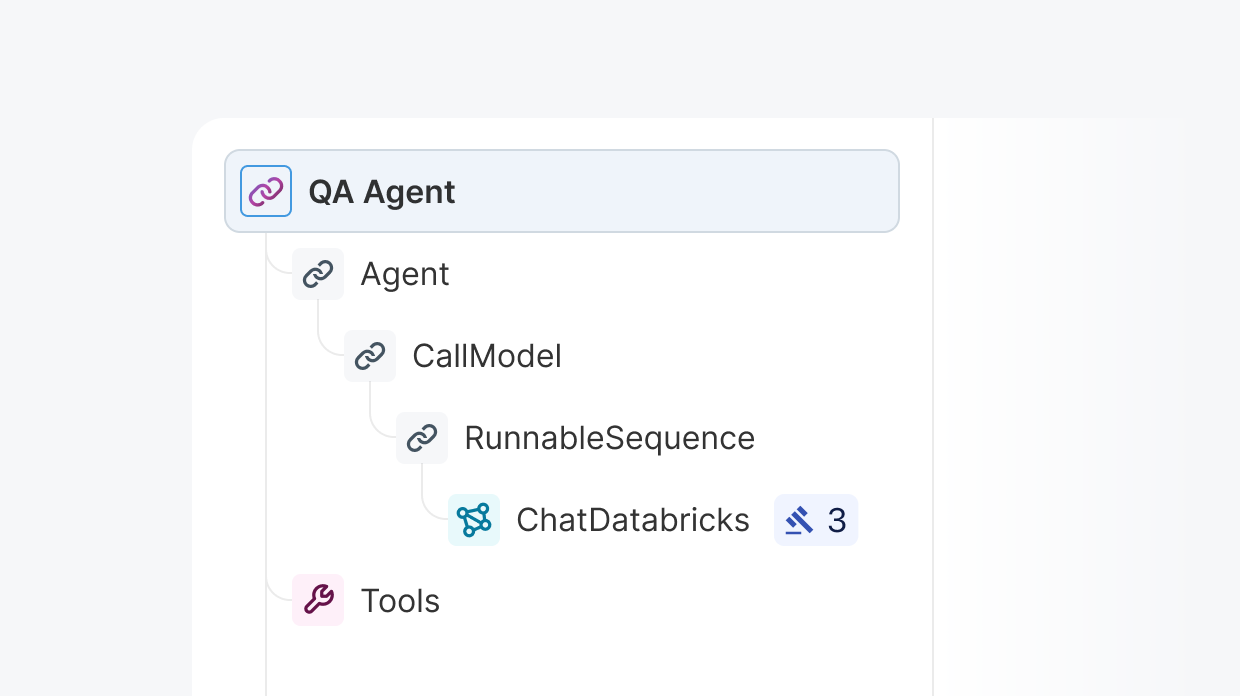Click the vertical divider beside the span tree

point(933,400)
